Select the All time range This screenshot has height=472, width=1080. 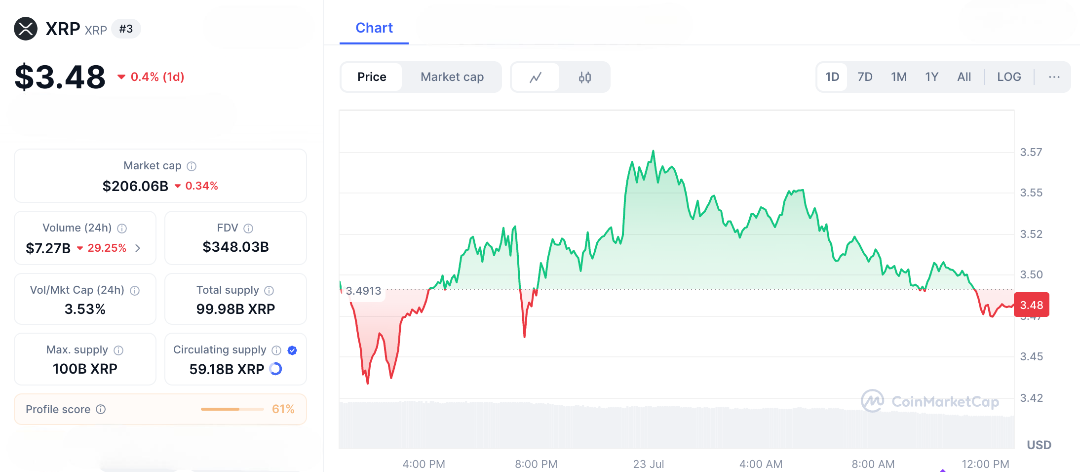click(964, 77)
